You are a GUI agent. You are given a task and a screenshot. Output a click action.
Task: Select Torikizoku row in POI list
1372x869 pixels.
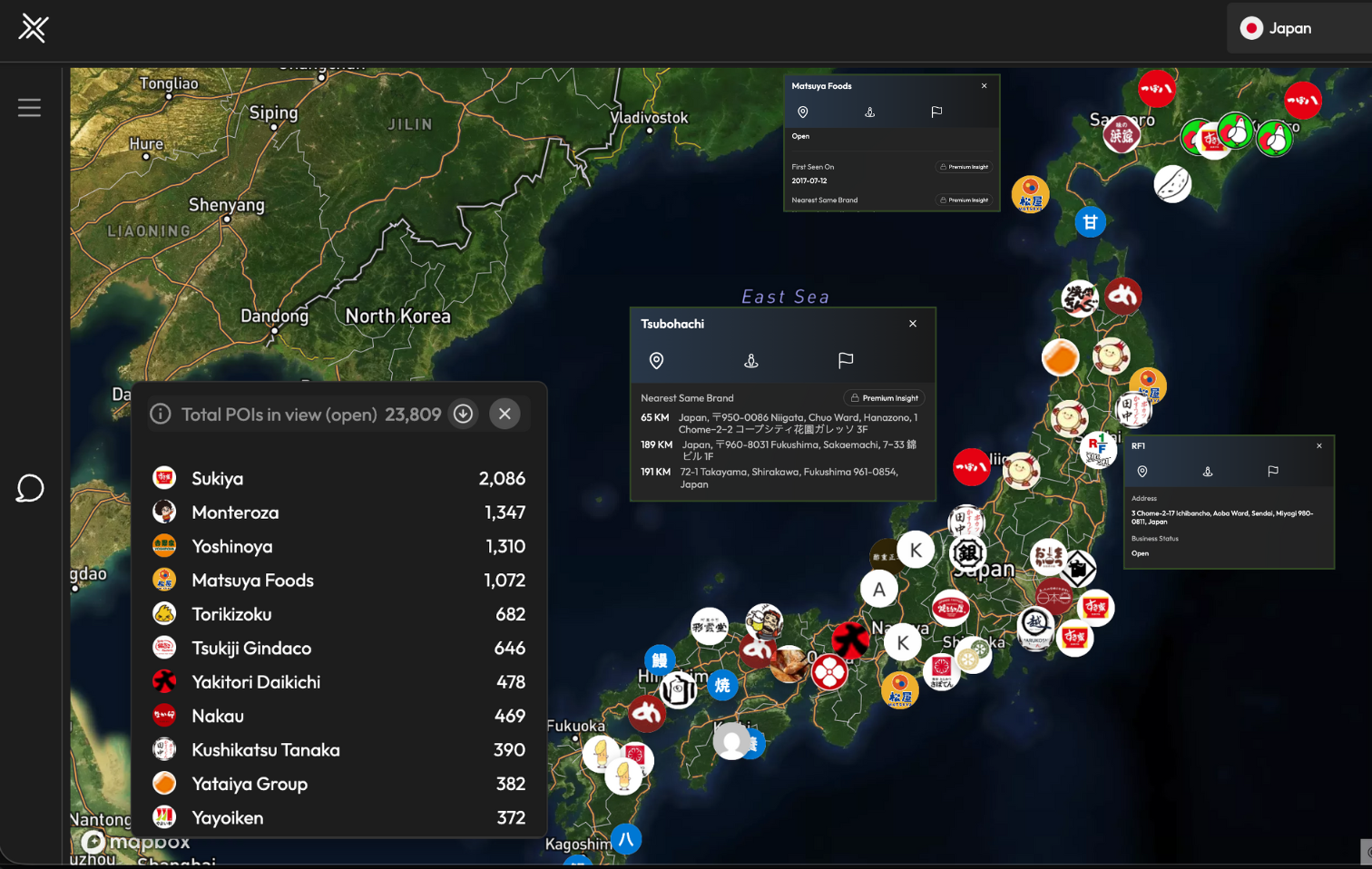338,614
